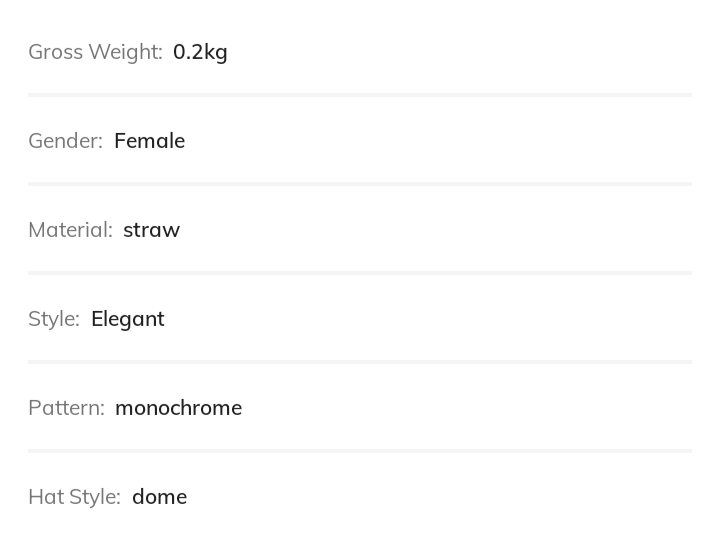Select the Elegant style value
Viewport: 720px width, 540px height.
127,319
